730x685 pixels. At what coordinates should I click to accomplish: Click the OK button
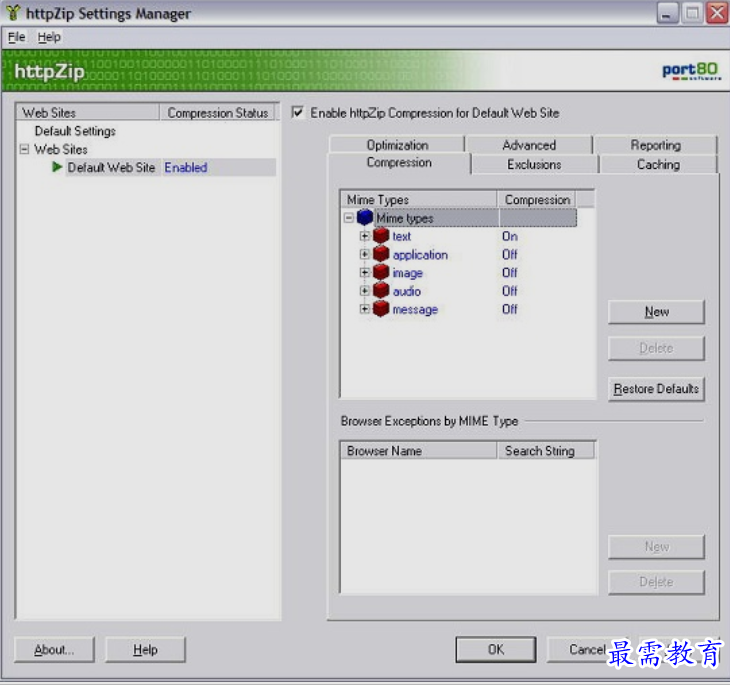(496, 649)
